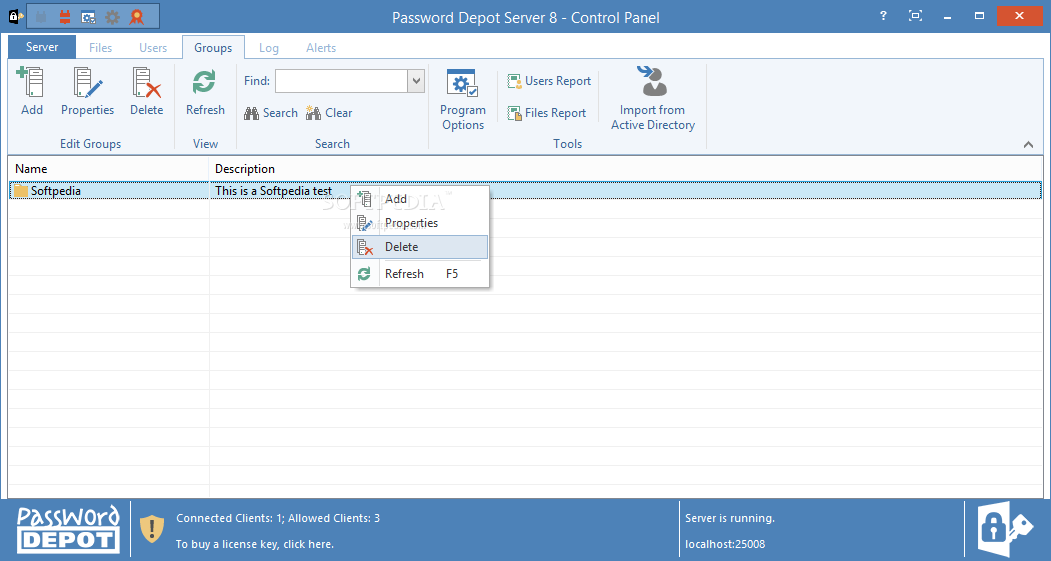Open the Find dropdown arrow

click(416, 81)
